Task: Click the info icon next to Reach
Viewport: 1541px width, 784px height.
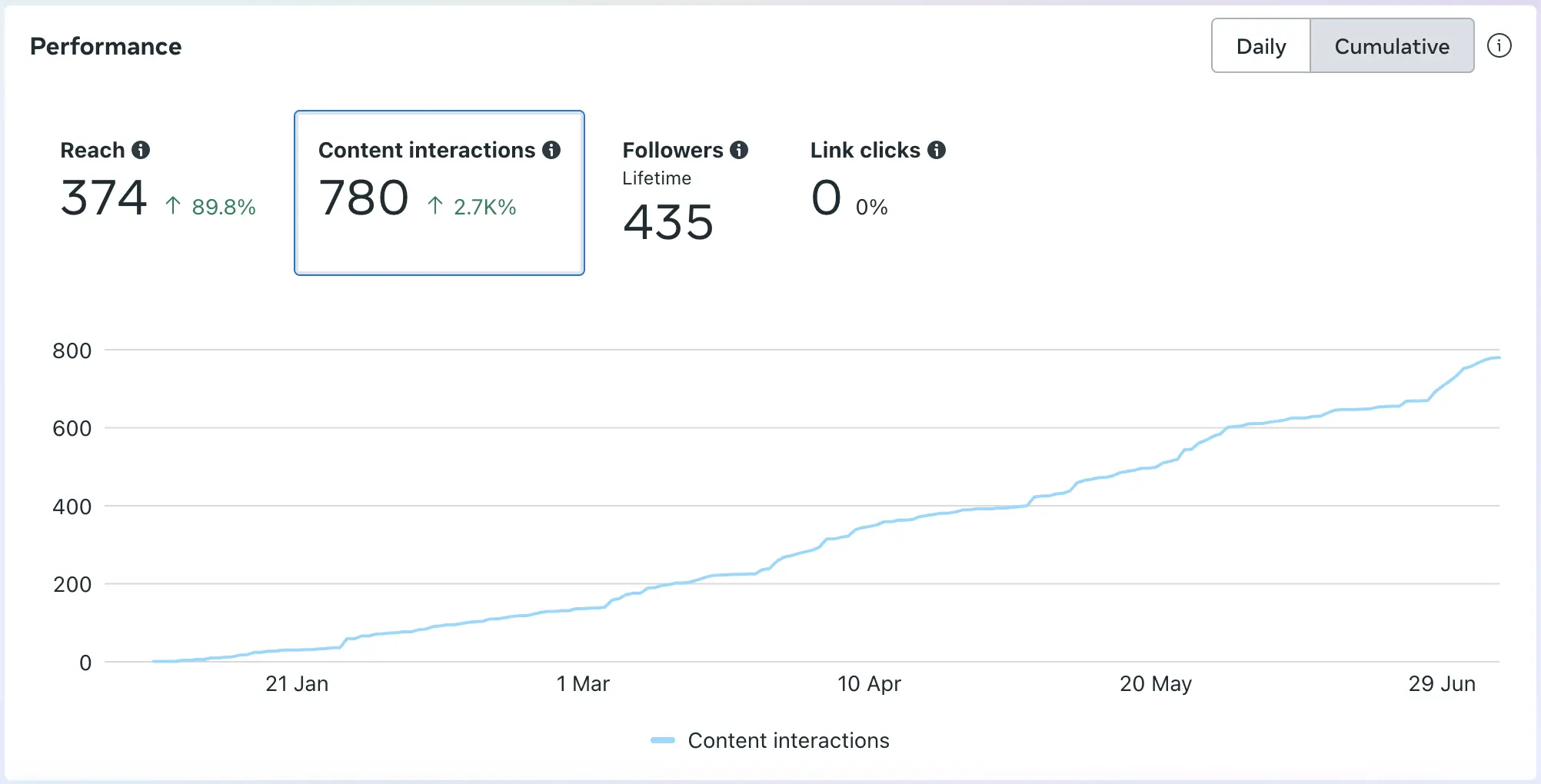Action: point(141,150)
